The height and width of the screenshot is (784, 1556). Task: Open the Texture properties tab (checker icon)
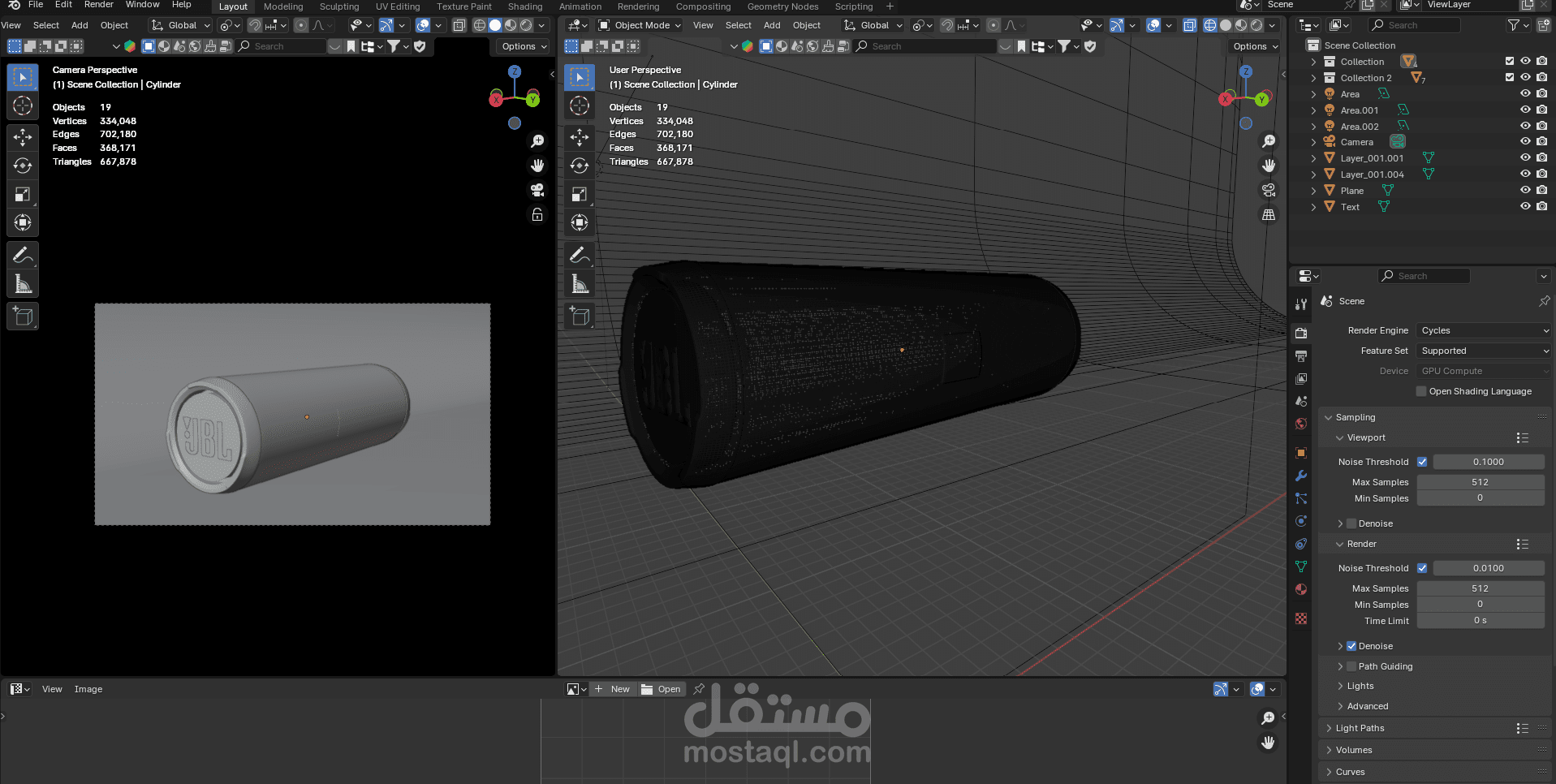[1301, 618]
